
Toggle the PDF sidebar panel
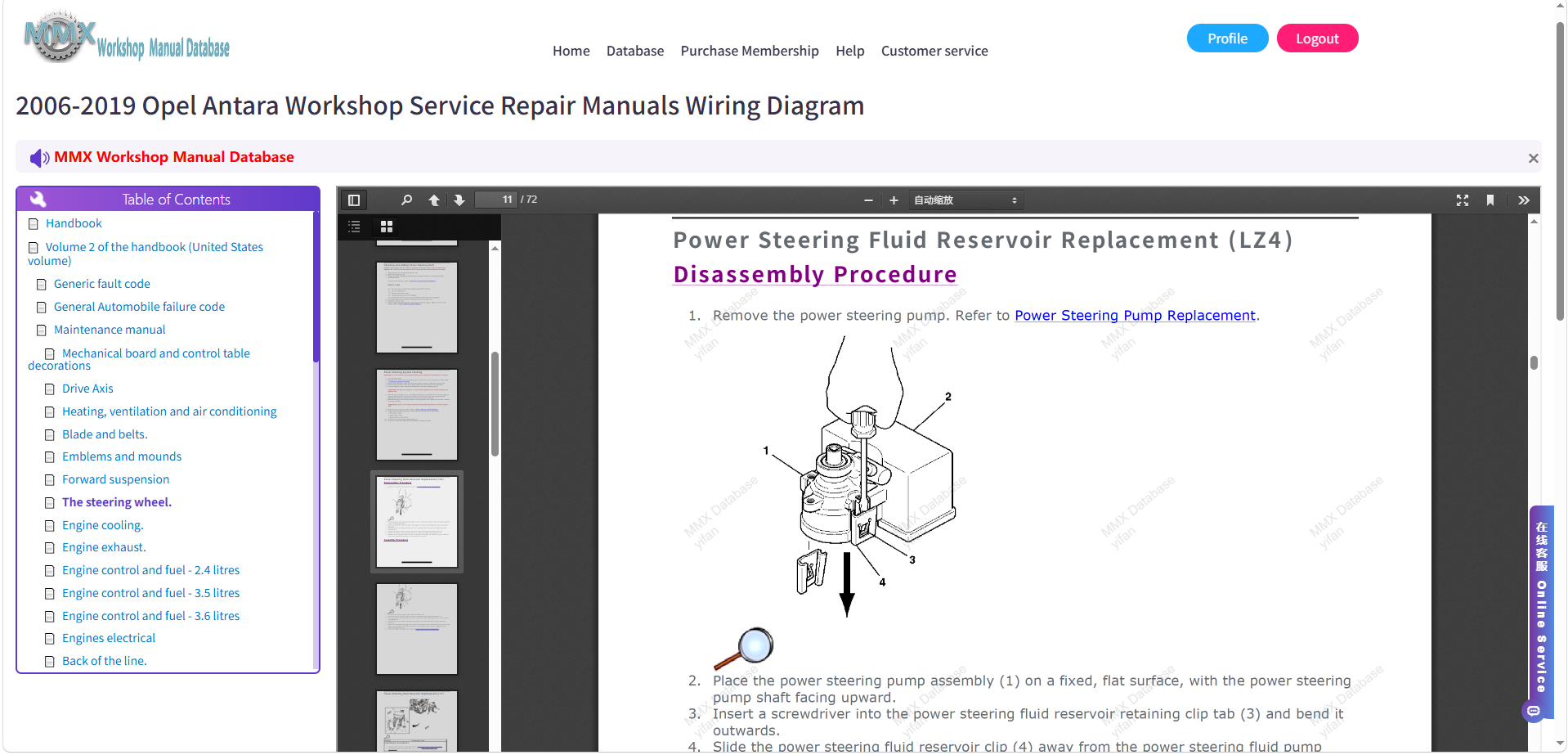click(x=354, y=200)
